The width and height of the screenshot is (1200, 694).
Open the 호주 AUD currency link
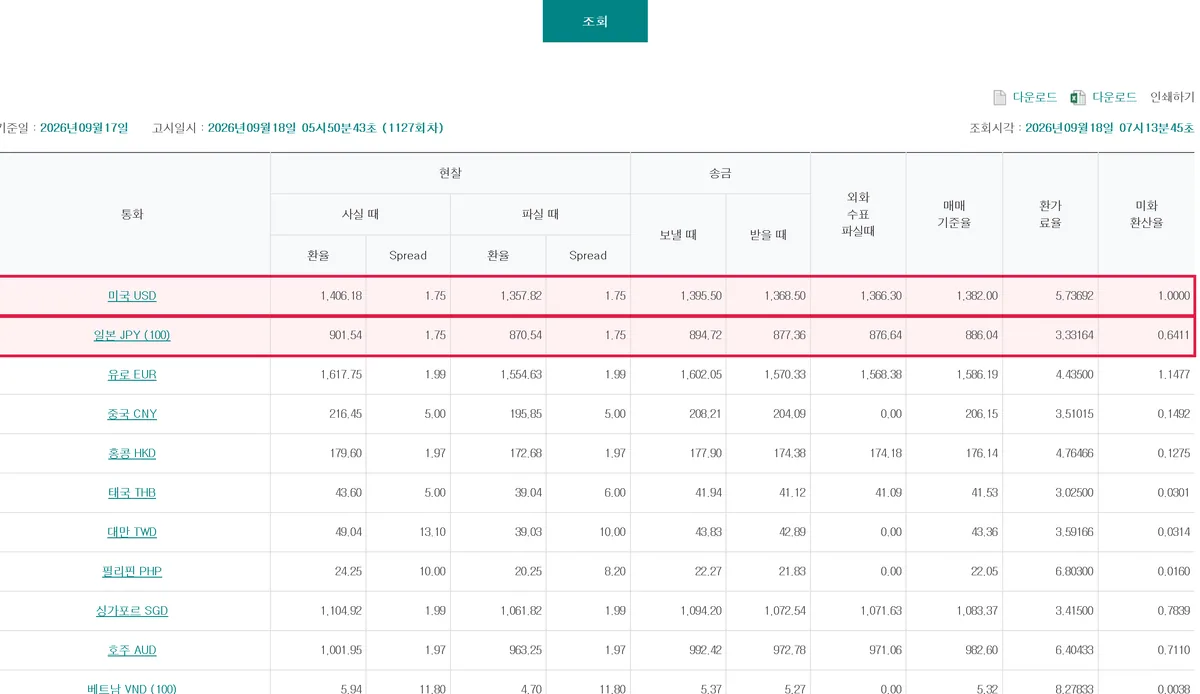132,650
